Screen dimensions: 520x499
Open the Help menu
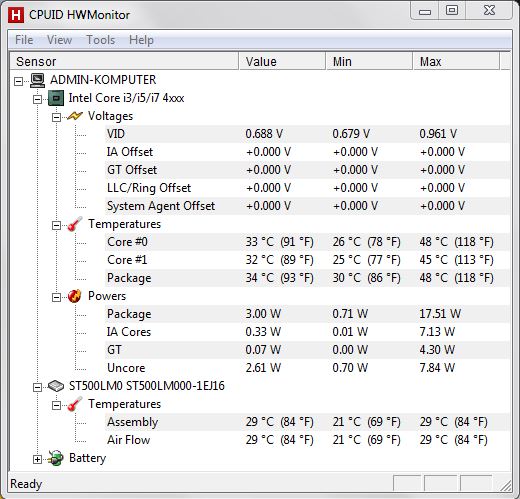pos(141,40)
